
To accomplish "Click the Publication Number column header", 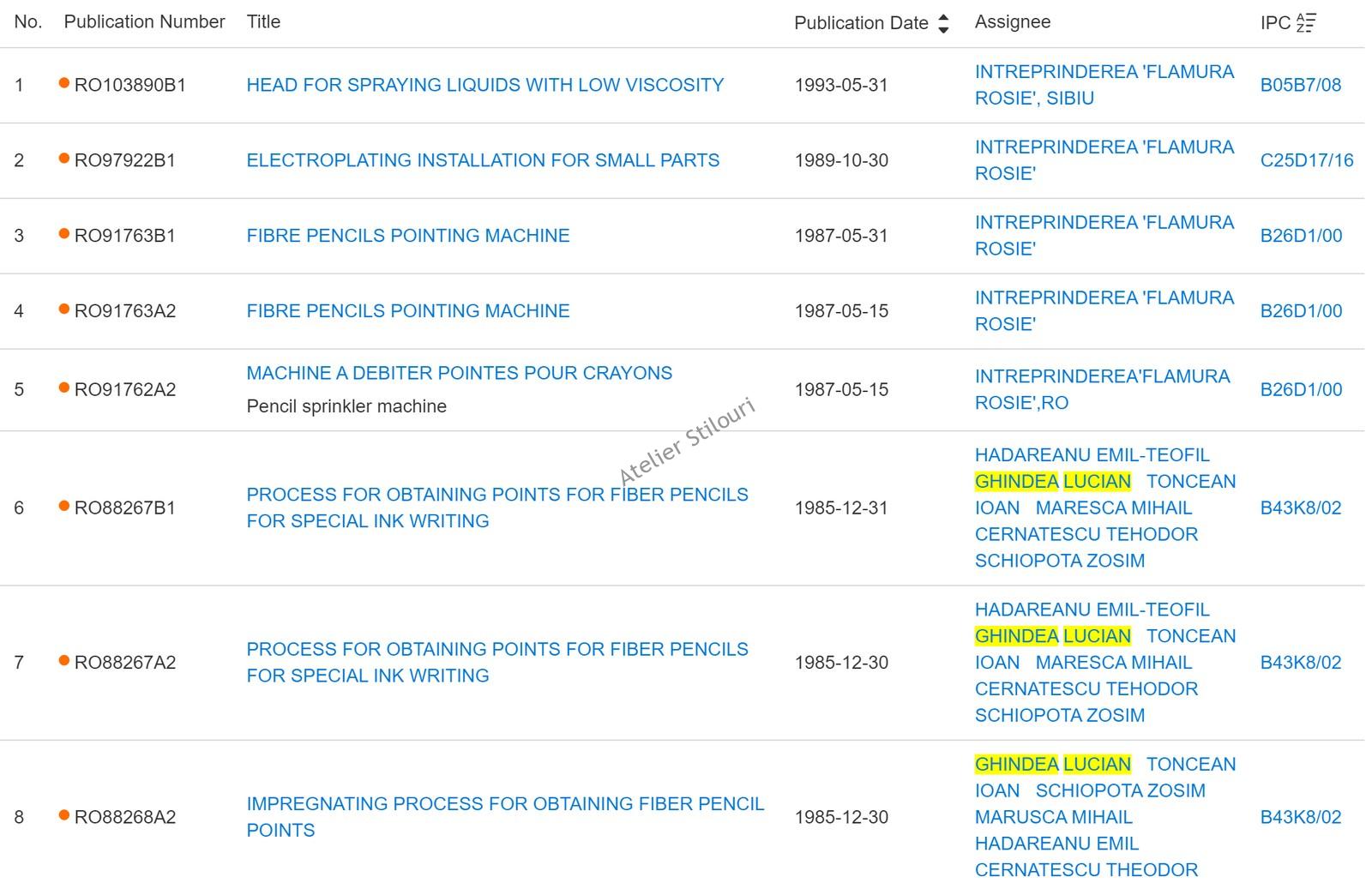I will 144,22.
